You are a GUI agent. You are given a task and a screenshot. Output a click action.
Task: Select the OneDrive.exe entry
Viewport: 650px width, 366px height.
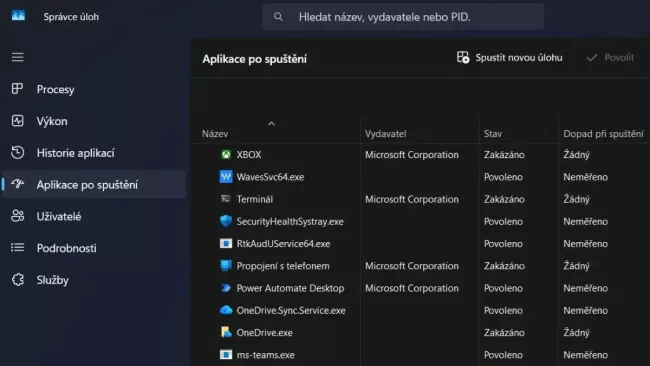(x=264, y=332)
